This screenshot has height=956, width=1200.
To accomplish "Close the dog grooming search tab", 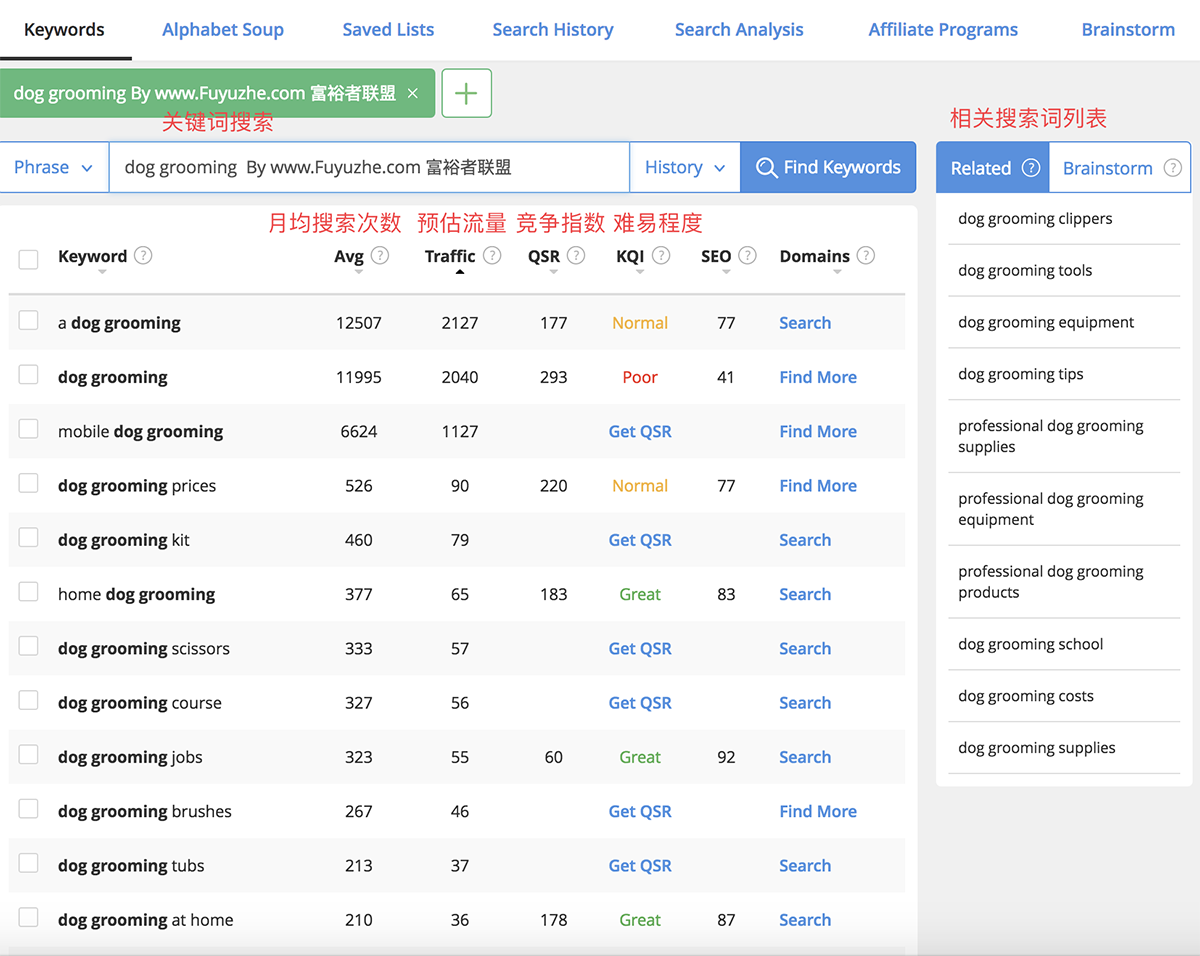I will point(413,93).
